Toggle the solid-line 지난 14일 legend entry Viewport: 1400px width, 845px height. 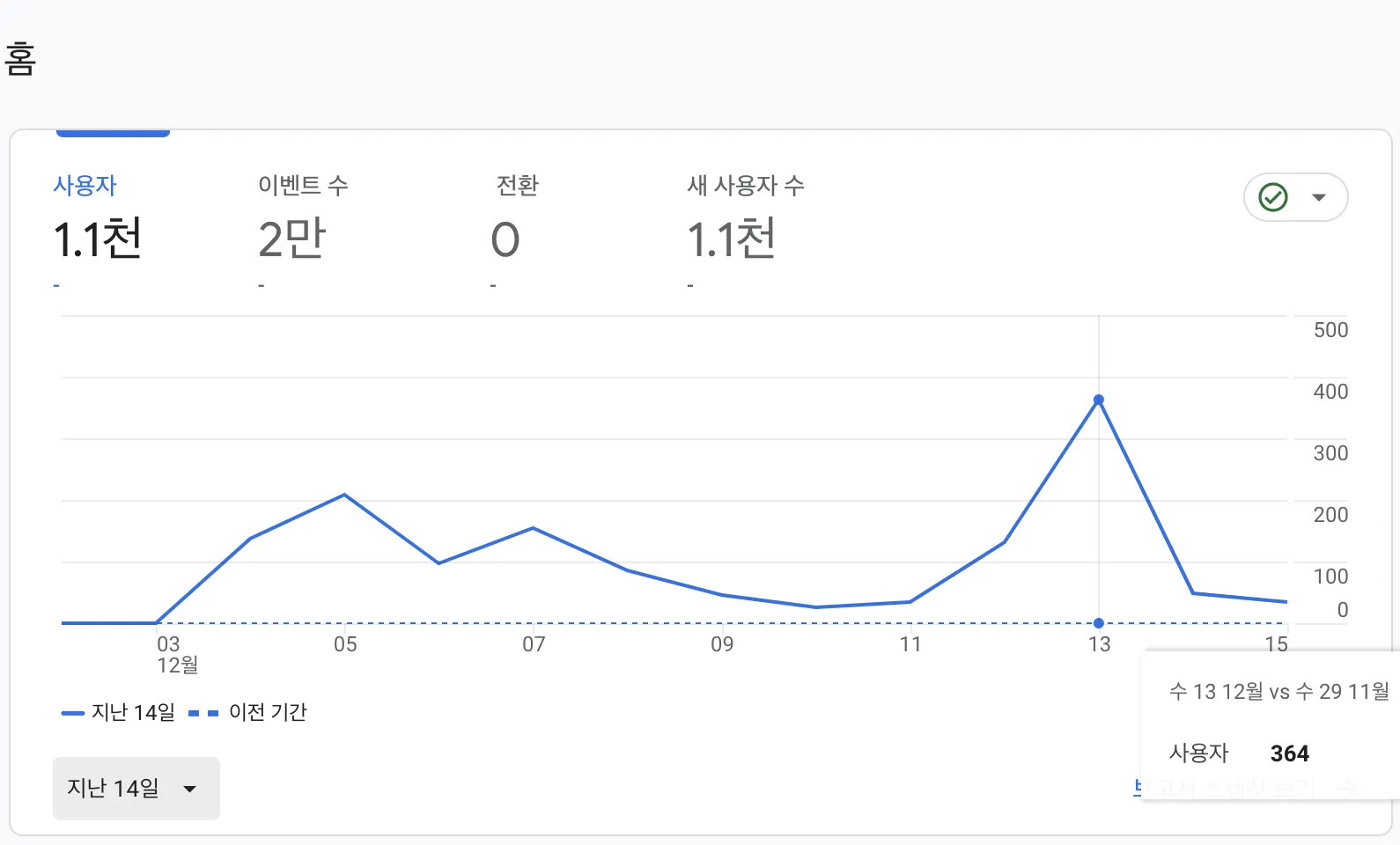point(119,712)
